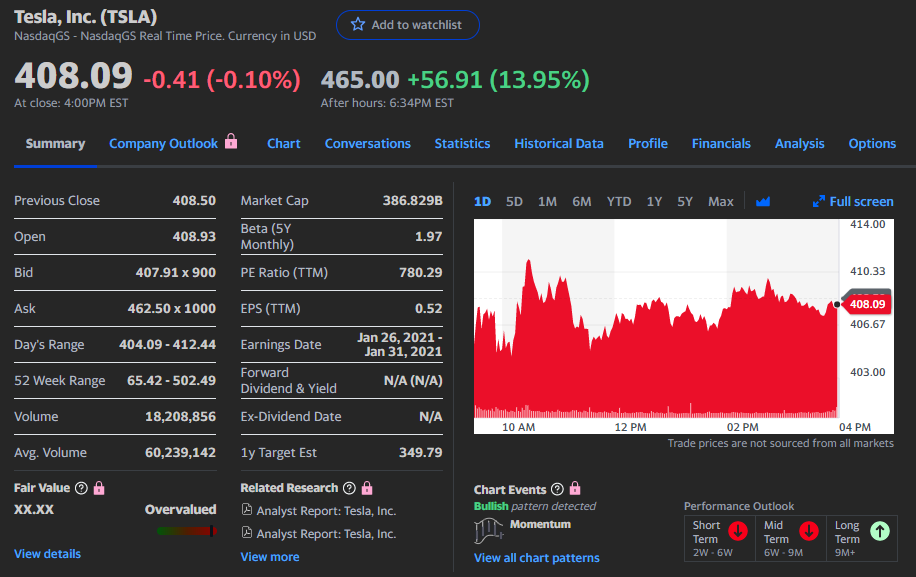Select the Max chart range
This screenshot has width=916, height=577.
[x=721, y=201]
